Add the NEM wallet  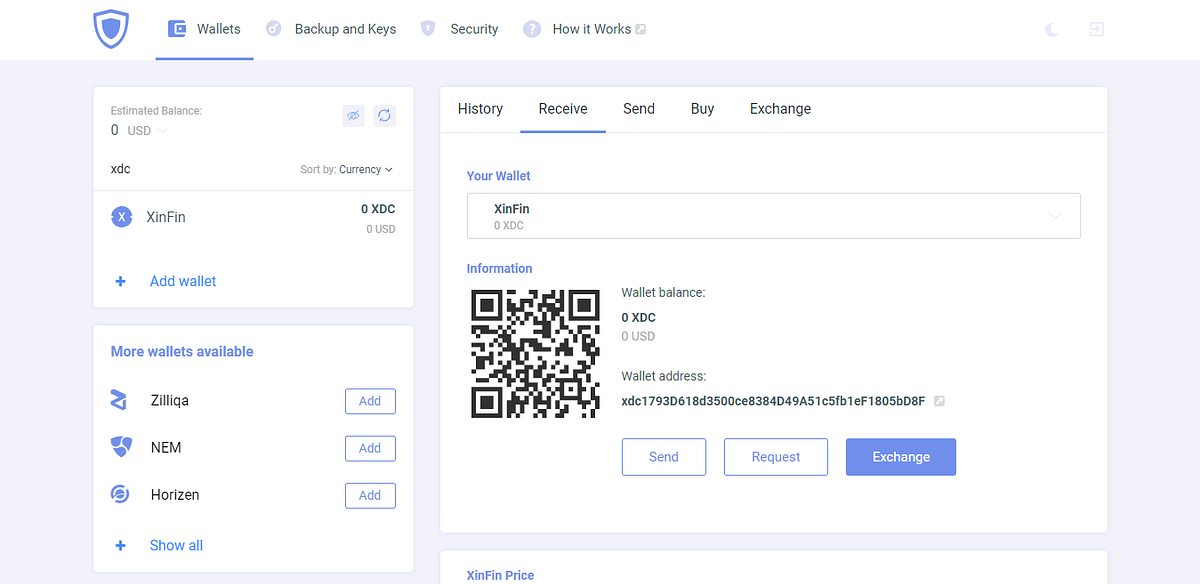(x=370, y=448)
